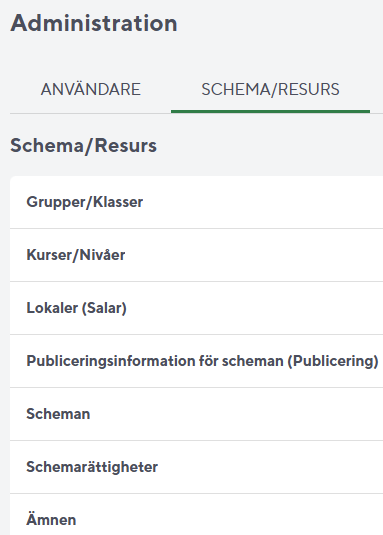Click the green active-tab underline indicator

click(x=270, y=111)
